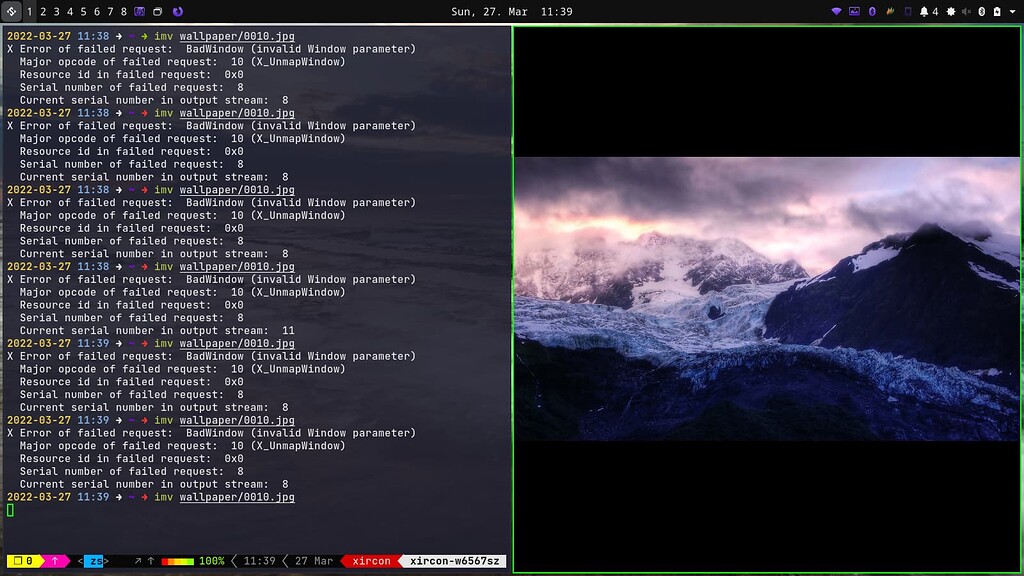The width and height of the screenshot is (1024, 576).
Task: Click the dark window app icon in top bar
Action: [x=158, y=10]
